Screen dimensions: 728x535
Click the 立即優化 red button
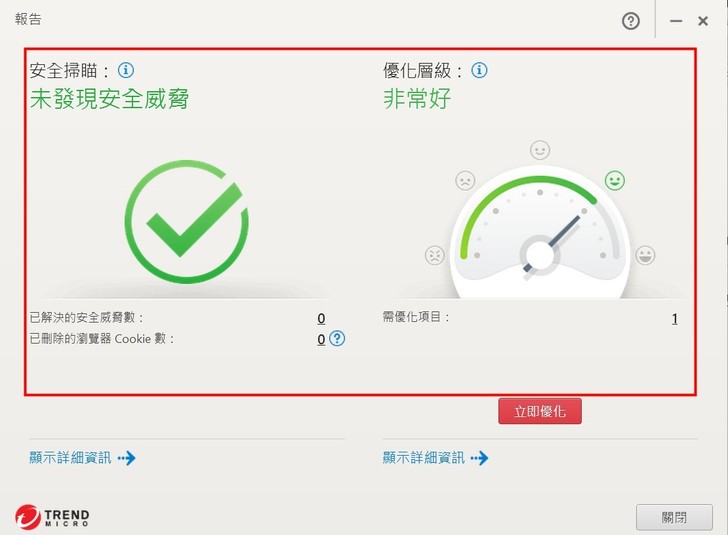(540, 411)
